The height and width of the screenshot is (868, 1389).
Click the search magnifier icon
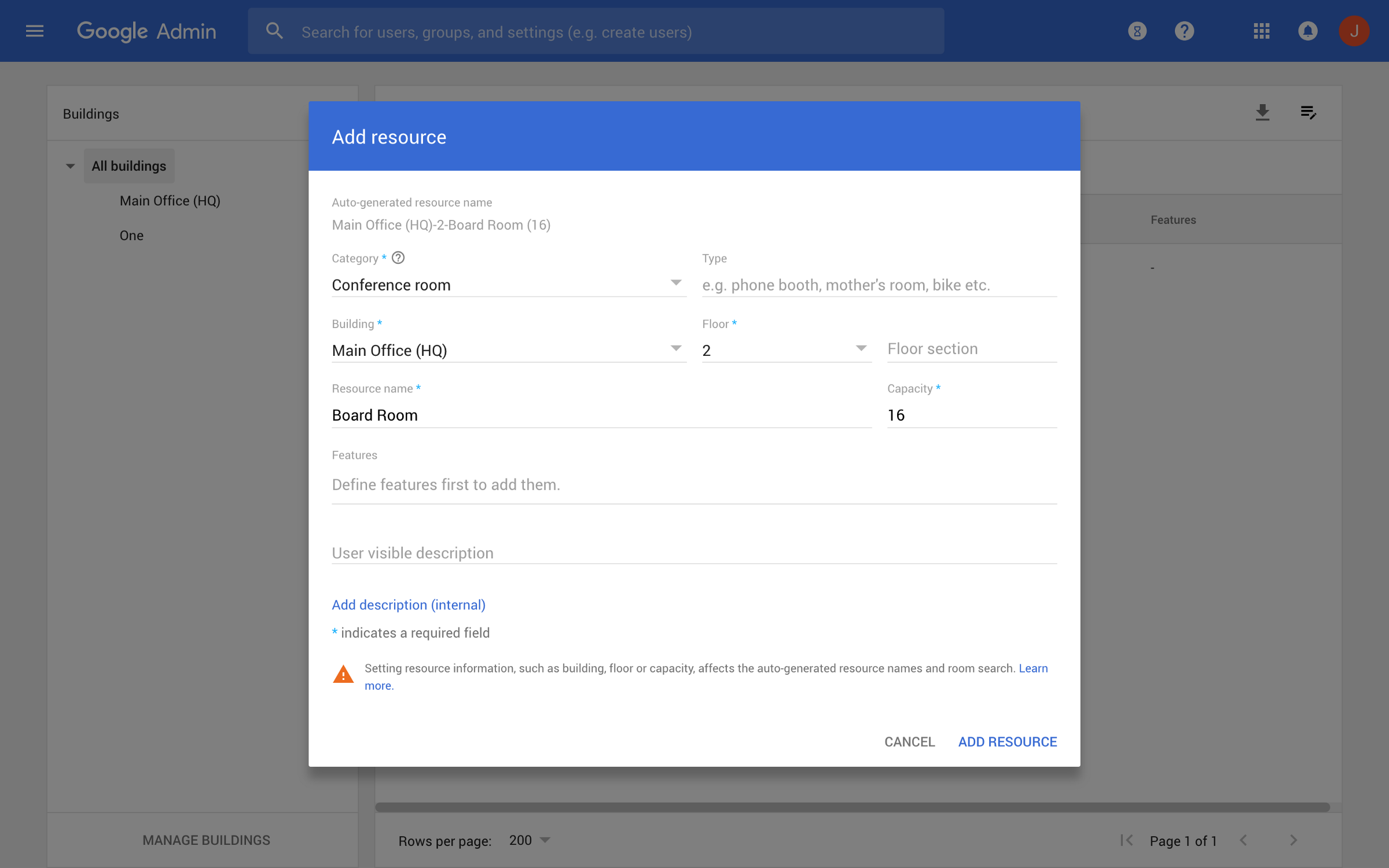click(274, 31)
